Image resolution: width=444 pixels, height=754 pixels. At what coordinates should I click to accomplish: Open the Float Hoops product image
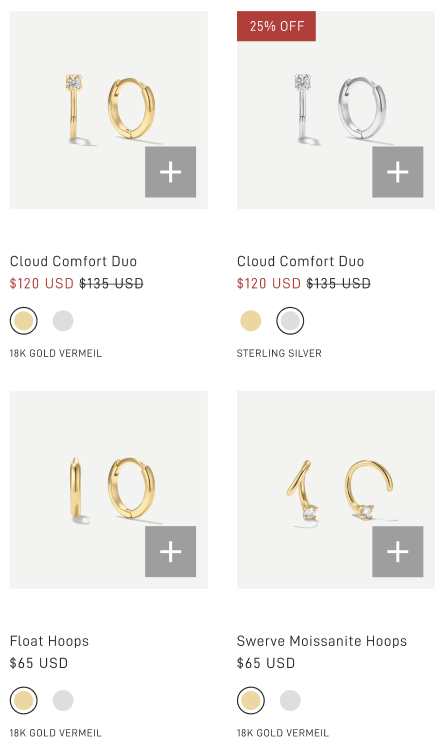[109, 490]
